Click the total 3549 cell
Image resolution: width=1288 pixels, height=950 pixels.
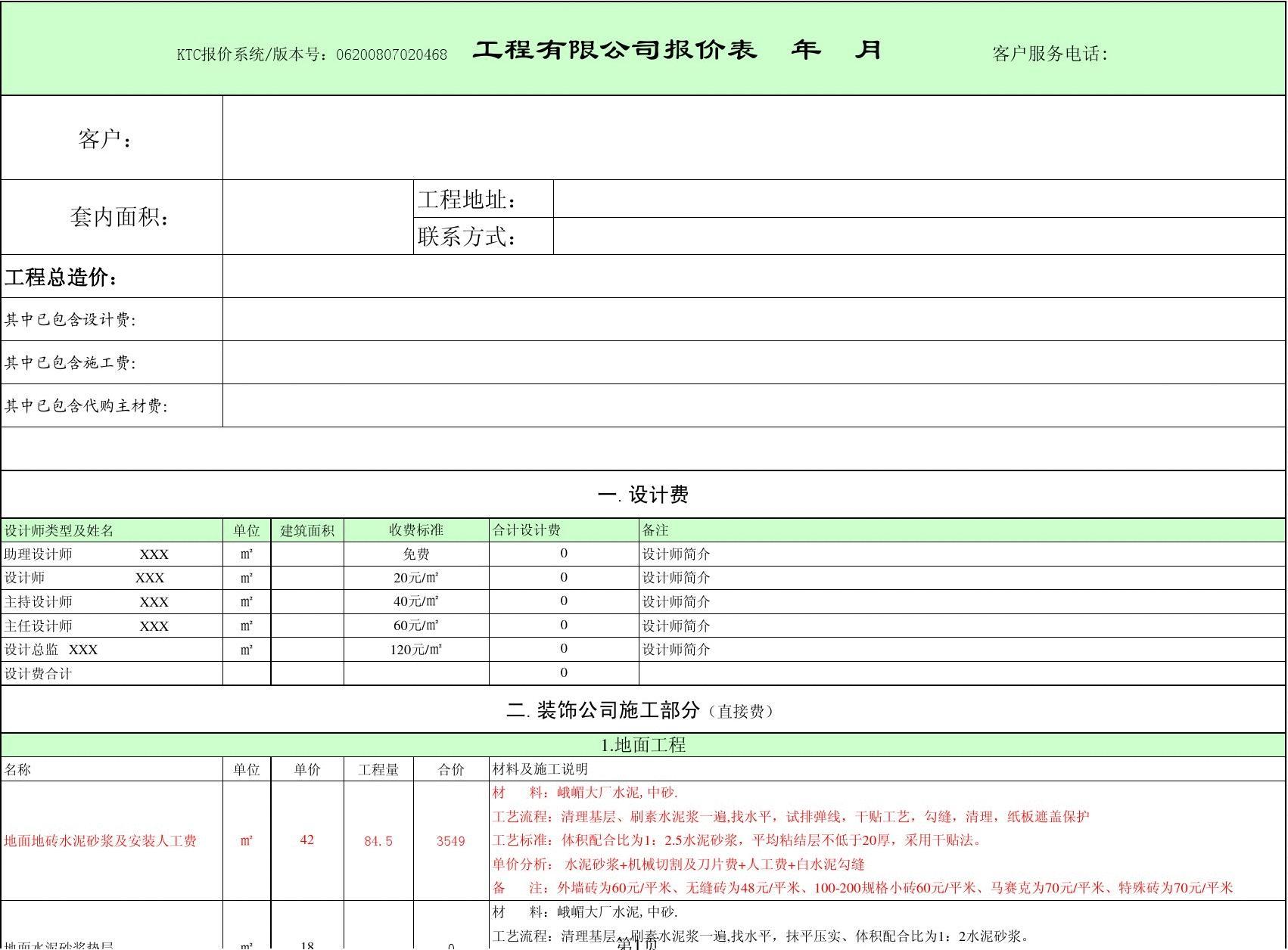tap(451, 840)
